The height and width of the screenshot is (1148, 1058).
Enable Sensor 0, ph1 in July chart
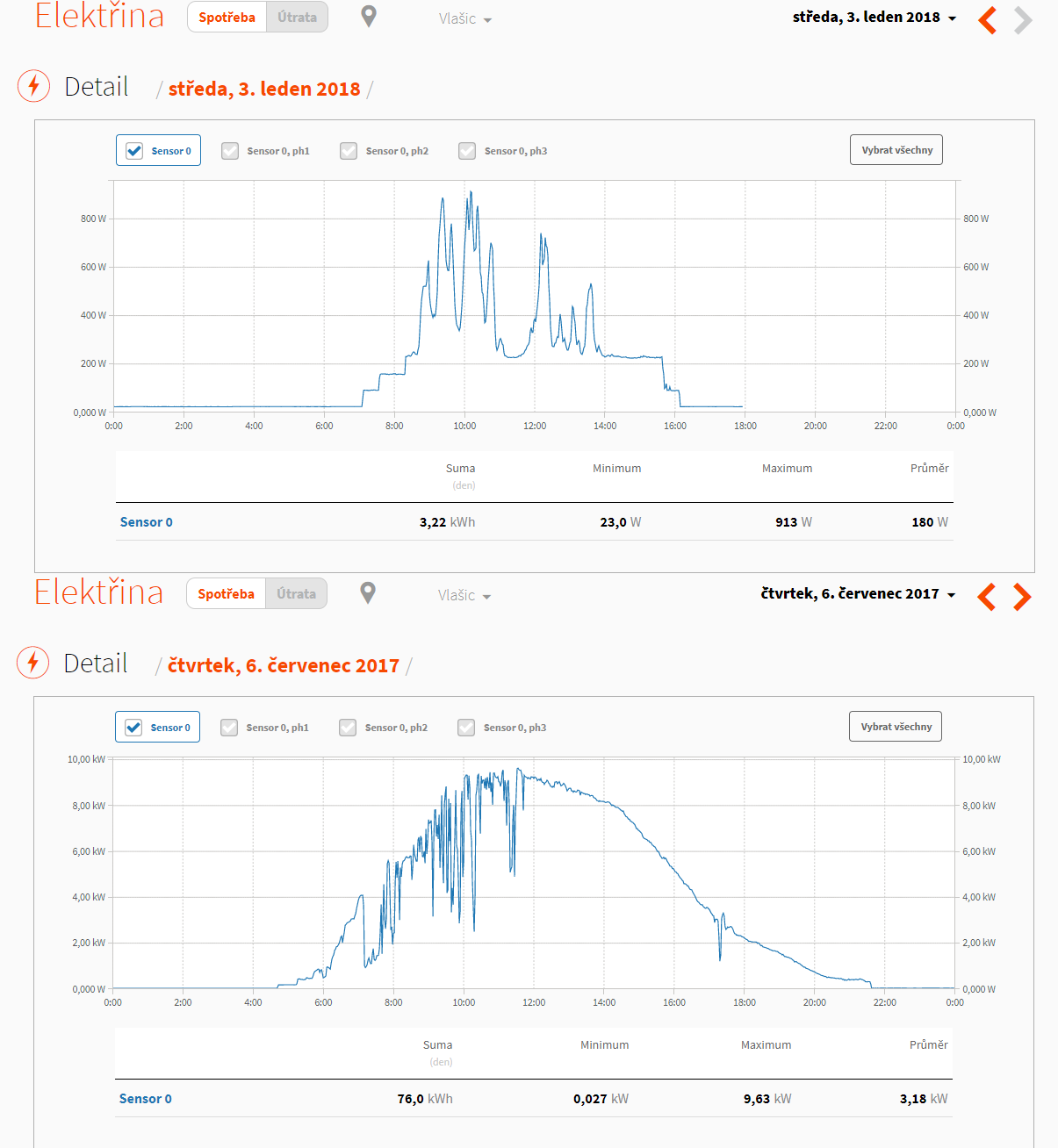229,728
